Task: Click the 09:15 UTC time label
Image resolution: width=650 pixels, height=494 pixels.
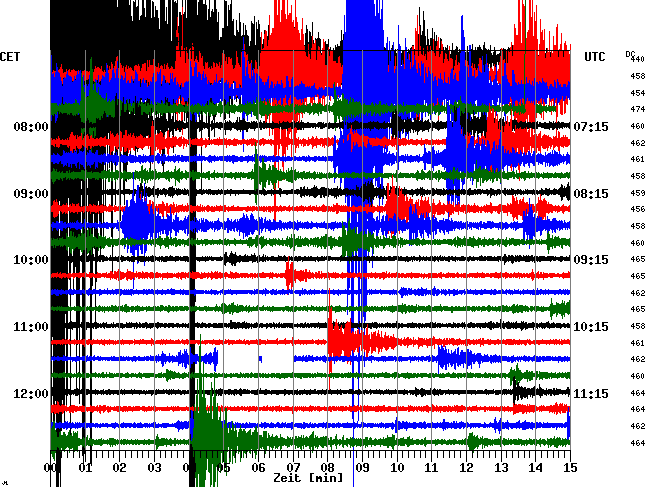Action: [x=591, y=260]
